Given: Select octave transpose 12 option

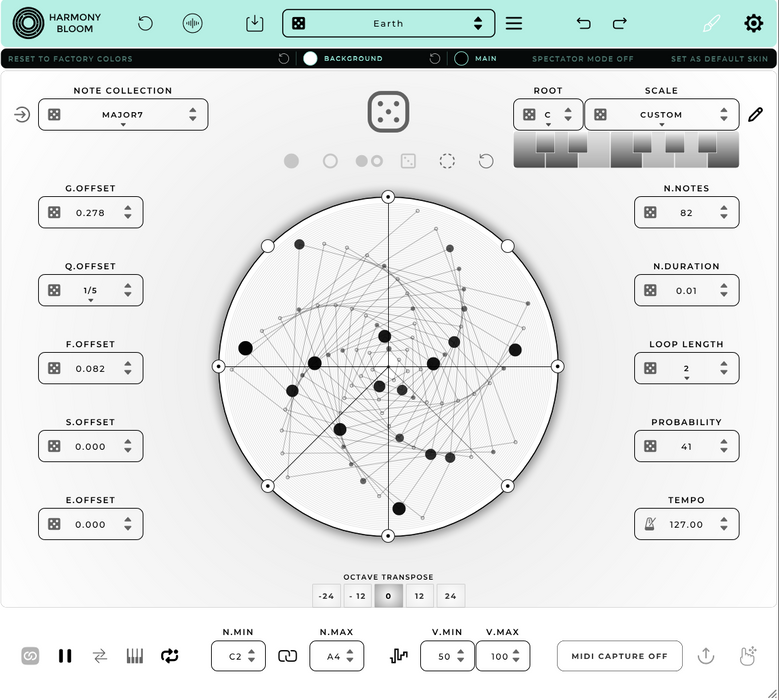Looking at the screenshot, I should pyautogui.click(x=419, y=596).
